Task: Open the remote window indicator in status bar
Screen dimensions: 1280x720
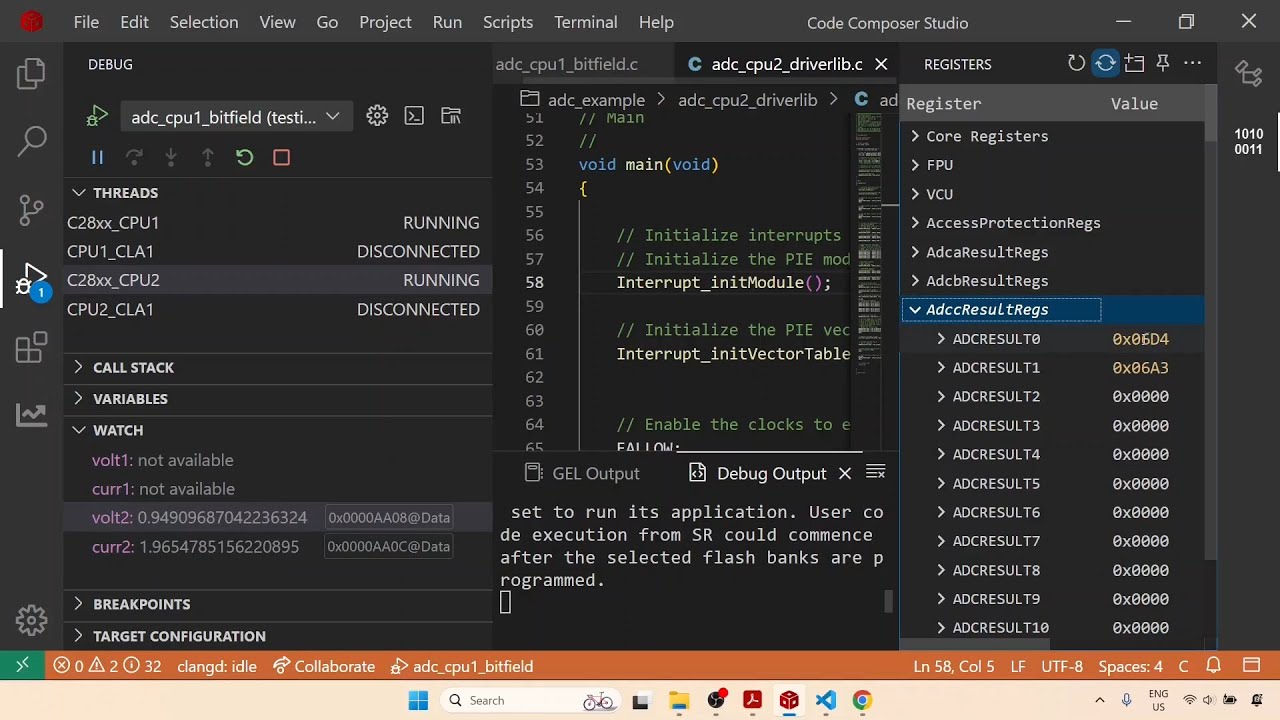Action: coord(22,666)
